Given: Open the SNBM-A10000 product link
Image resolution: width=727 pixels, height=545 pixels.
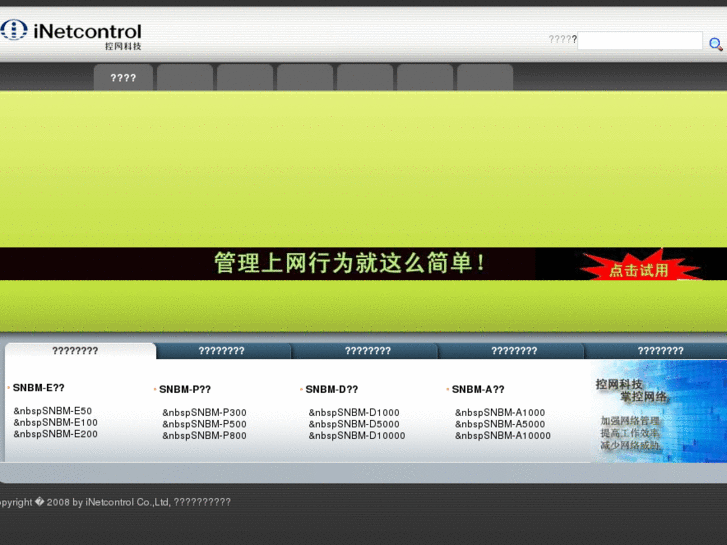Looking at the screenshot, I should pos(503,436).
